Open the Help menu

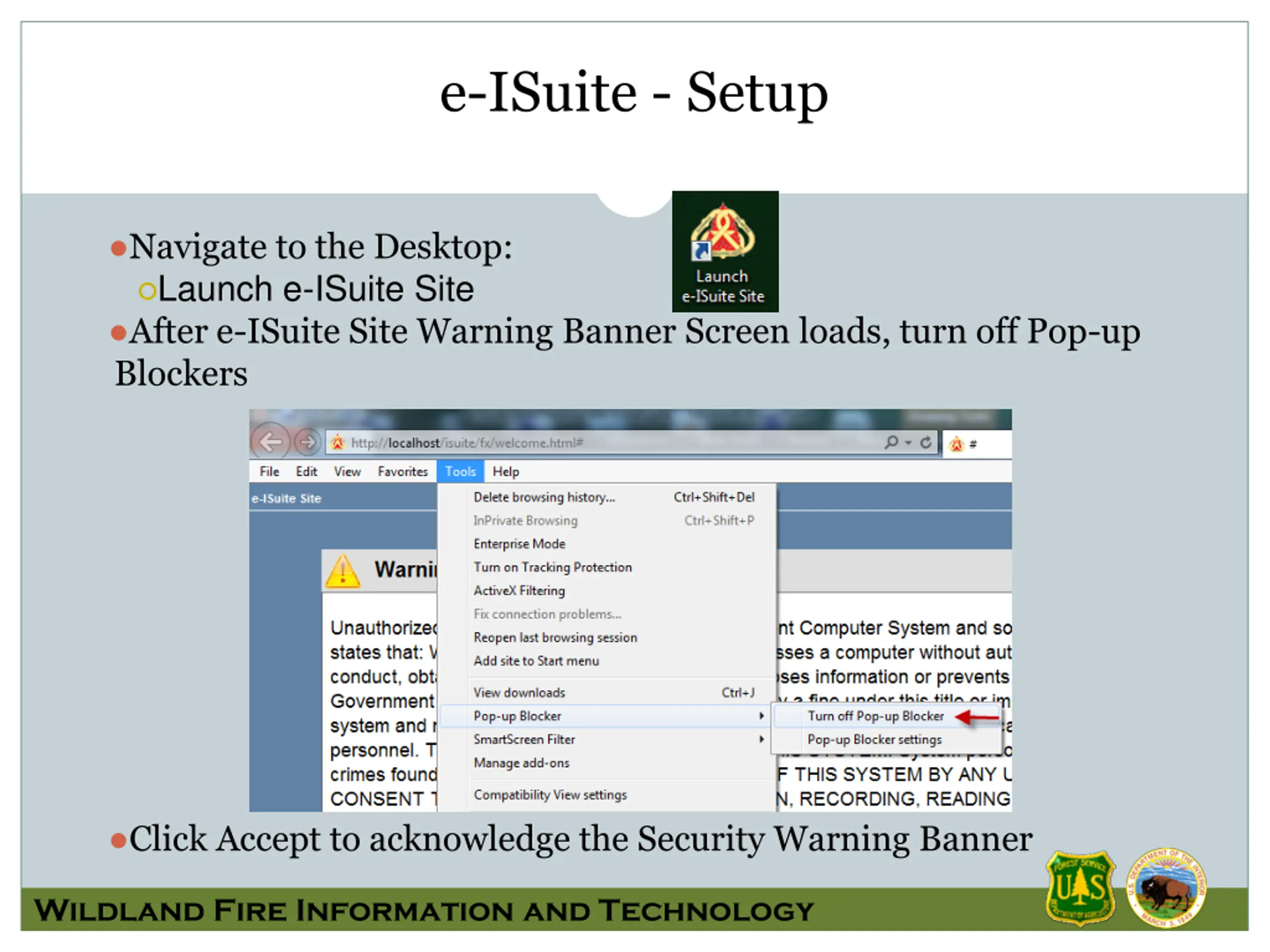pos(505,471)
